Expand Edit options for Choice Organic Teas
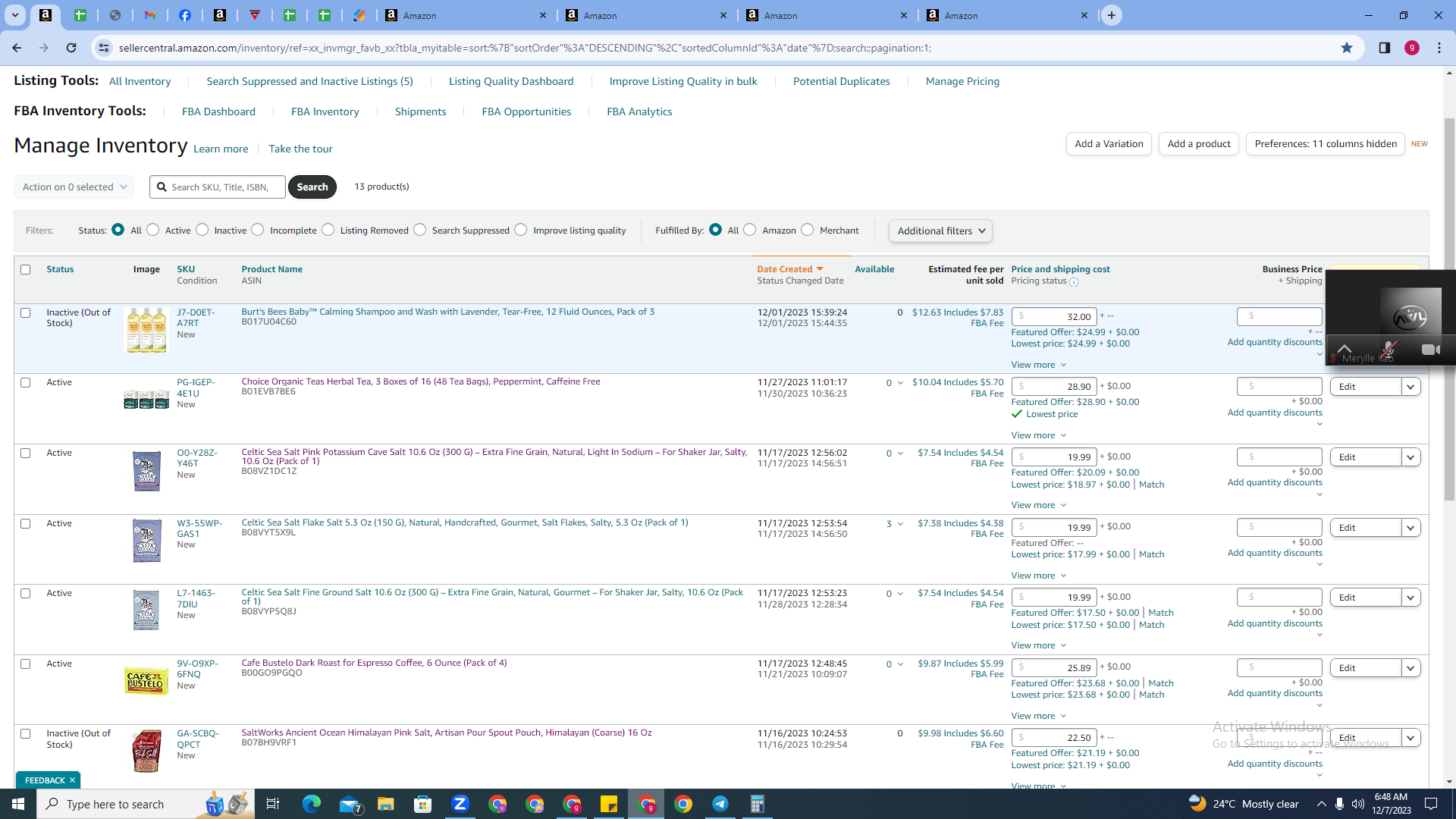This screenshot has height=819, width=1456. point(1410,387)
